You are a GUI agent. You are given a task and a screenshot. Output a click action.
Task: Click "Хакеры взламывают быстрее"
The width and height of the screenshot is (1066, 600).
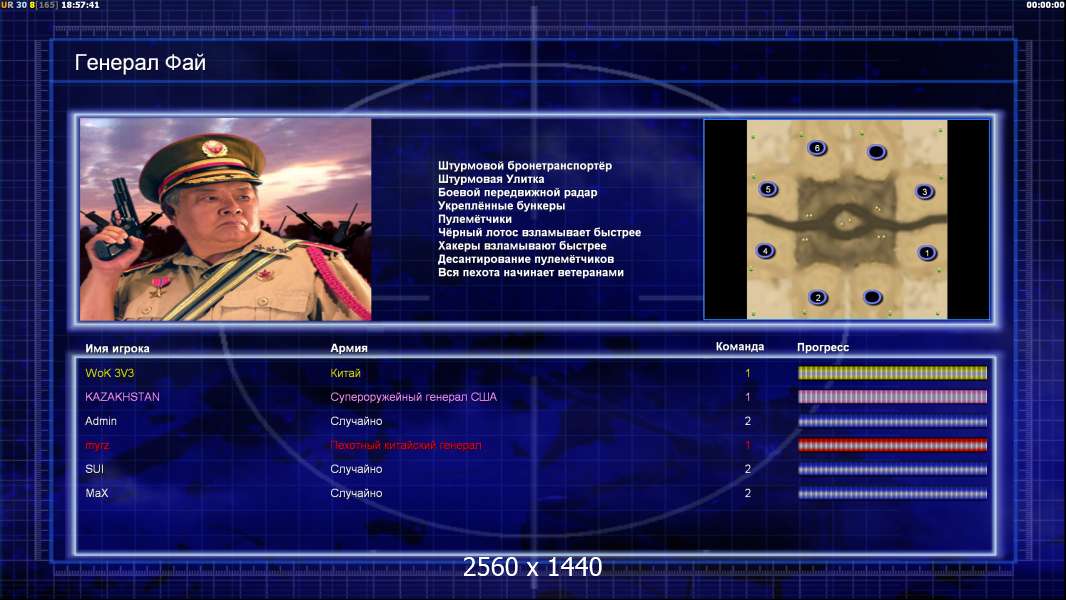coord(522,246)
